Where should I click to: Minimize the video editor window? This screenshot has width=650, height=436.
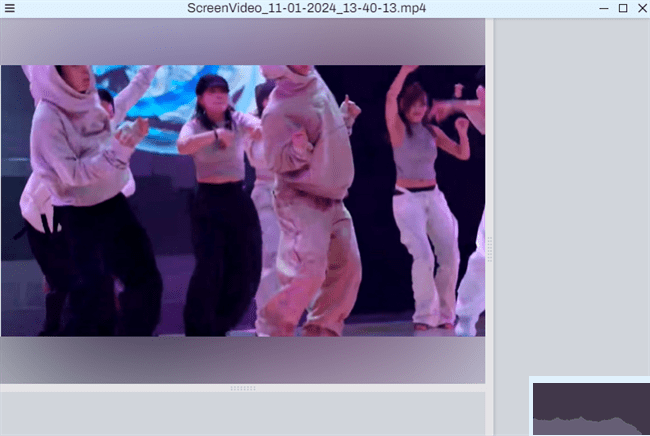point(604,8)
